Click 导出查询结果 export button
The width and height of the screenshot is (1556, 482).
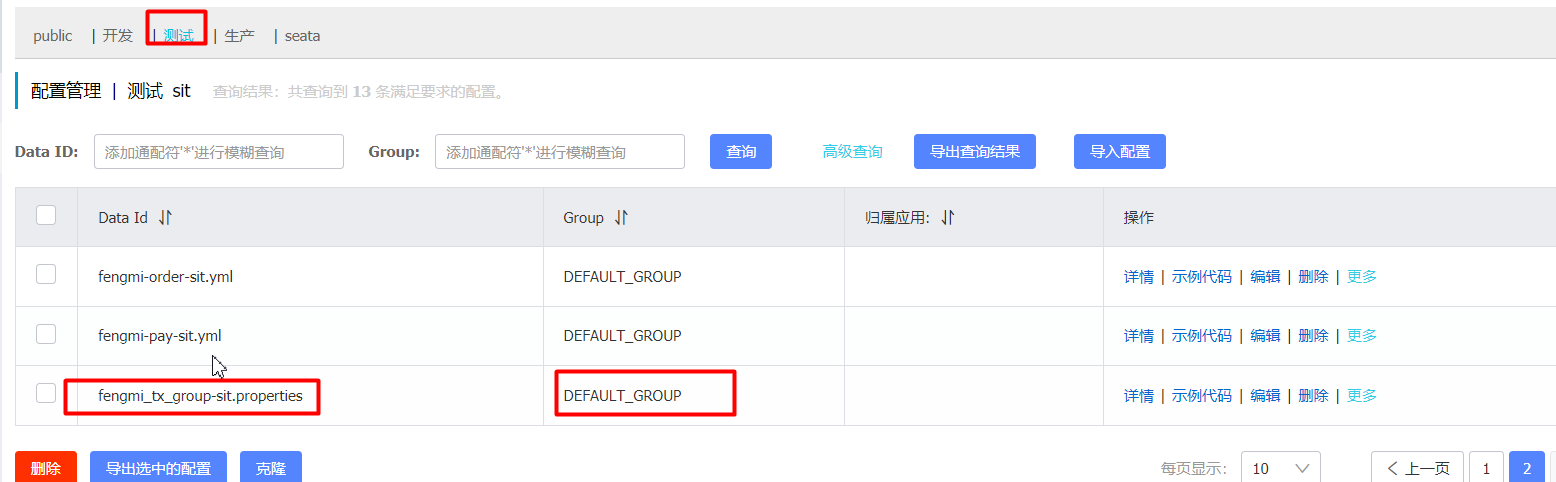(x=974, y=152)
